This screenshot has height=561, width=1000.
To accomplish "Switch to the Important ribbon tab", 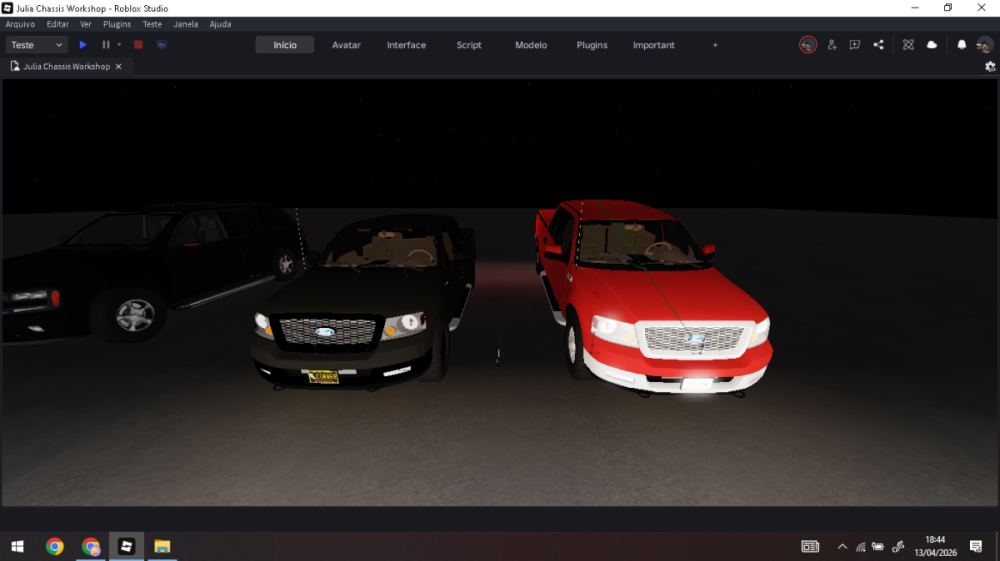I will point(654,45).
